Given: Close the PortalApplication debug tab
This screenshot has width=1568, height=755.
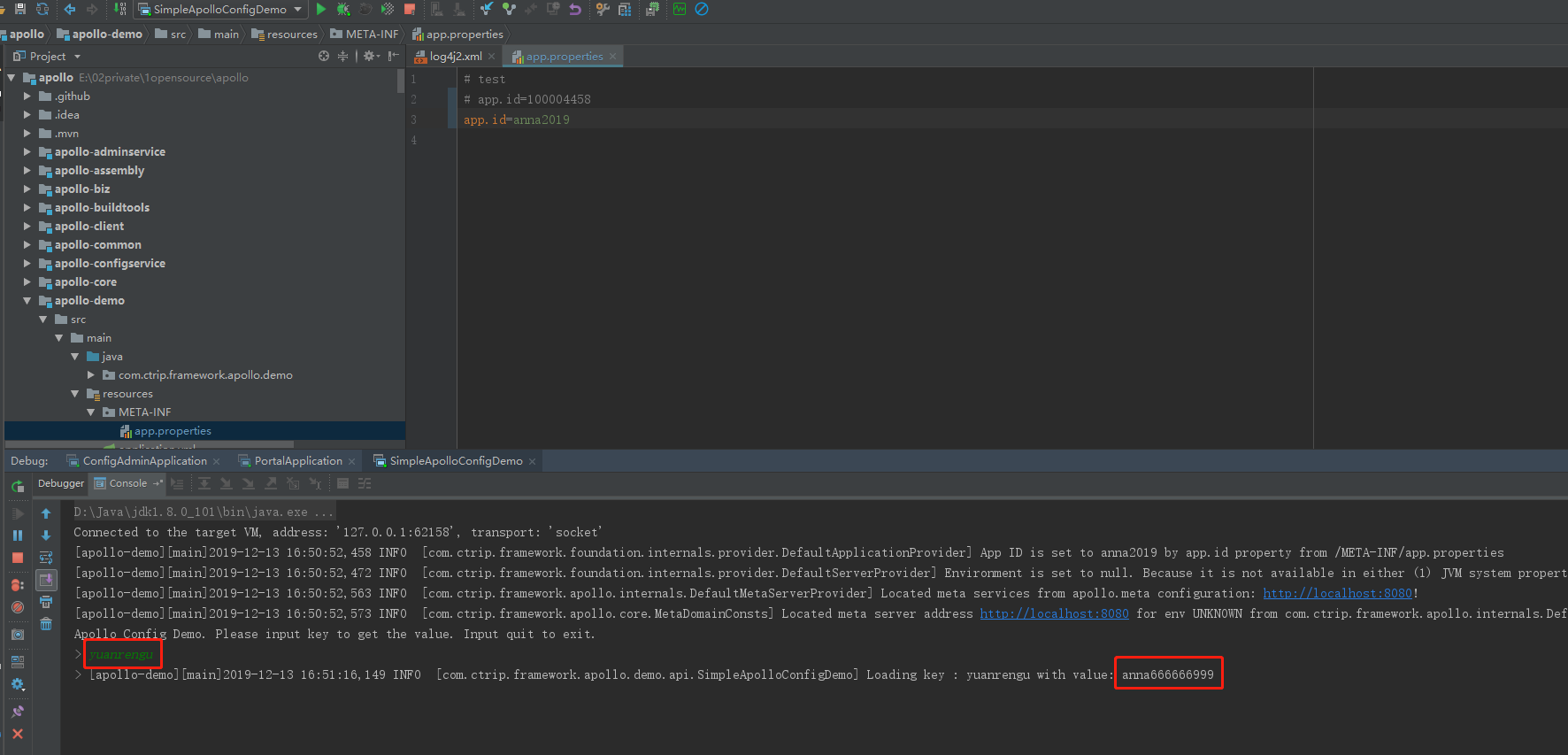Looking at the screenshot, I should [351, 461].
